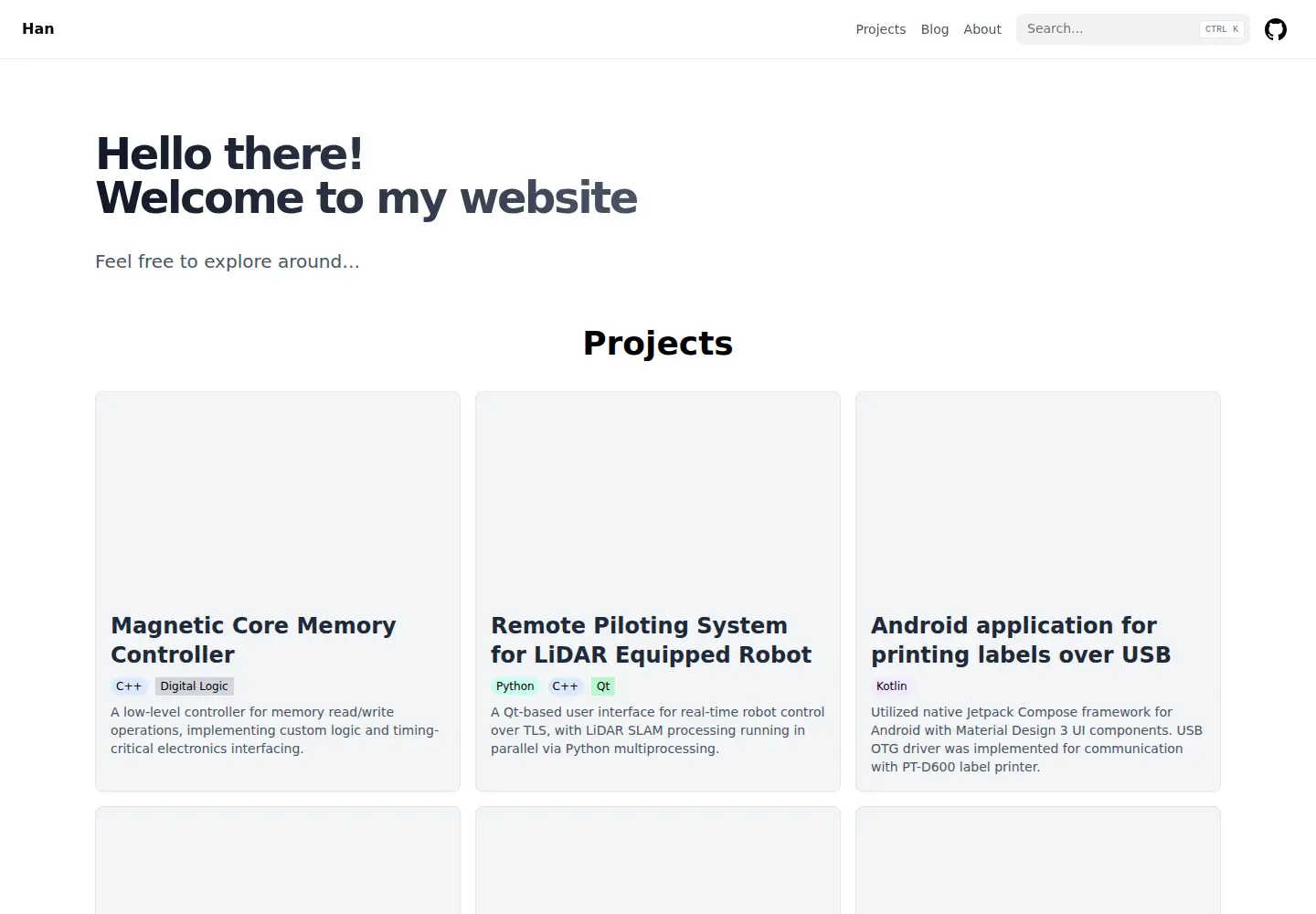This screenshot has width=1316, height=914.
Task: Click the Qt-based user interface description
Action: pyautogui.click(x=658, y=730)
